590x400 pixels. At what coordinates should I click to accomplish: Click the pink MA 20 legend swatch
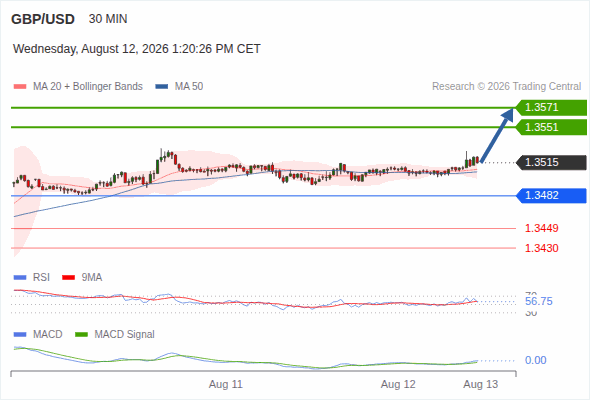20,87
